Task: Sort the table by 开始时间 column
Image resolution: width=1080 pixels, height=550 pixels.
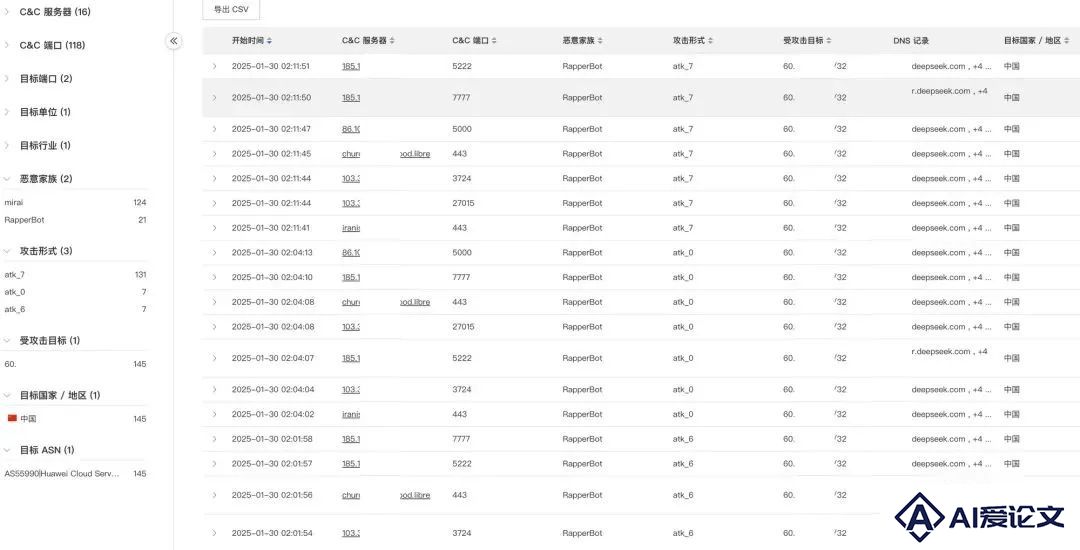Action: 269,41
